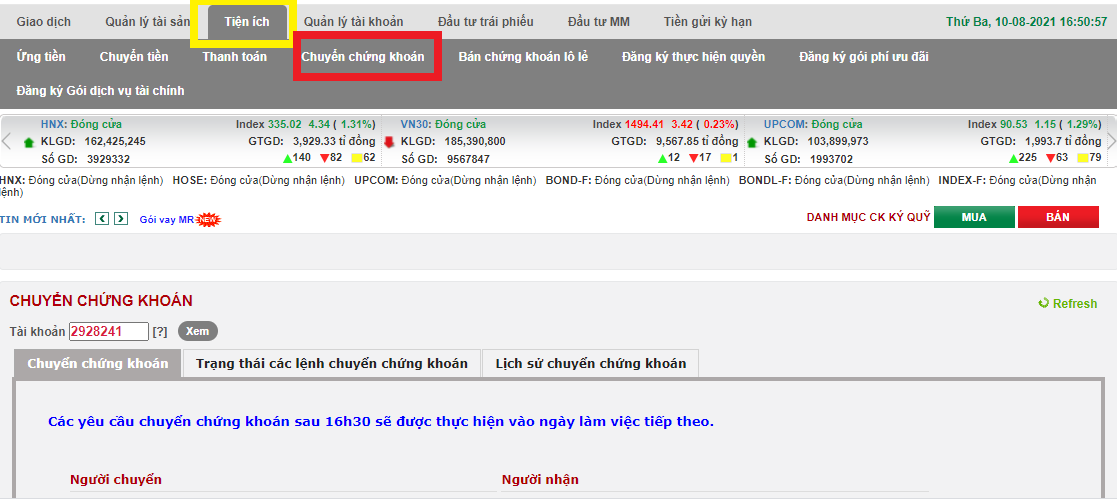Open the Chuyển chứng khoán submenu item
This screenshot has width=1117, height=501.
(x=363, y=56)
